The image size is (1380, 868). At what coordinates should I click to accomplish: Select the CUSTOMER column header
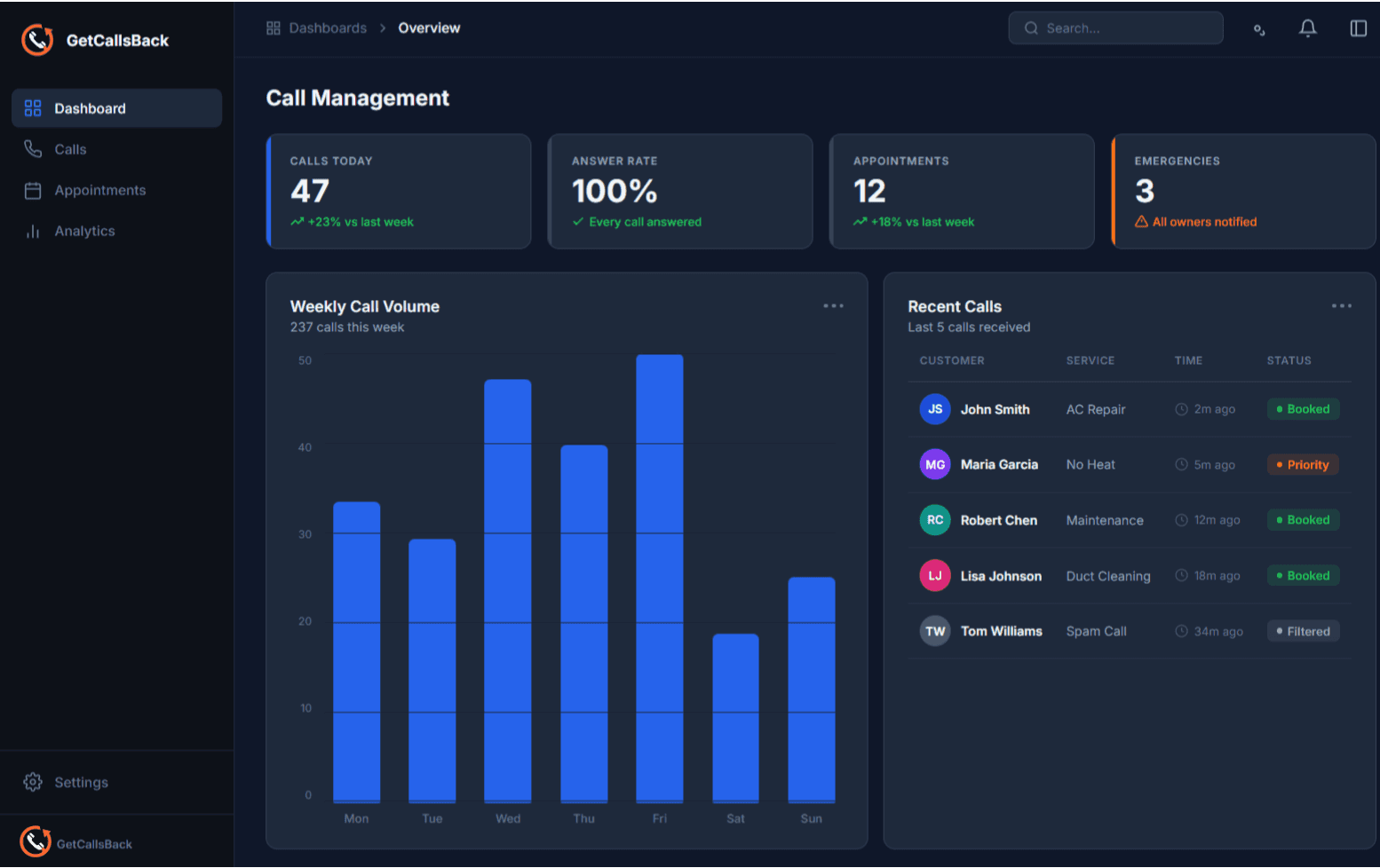tap(952, 360)
